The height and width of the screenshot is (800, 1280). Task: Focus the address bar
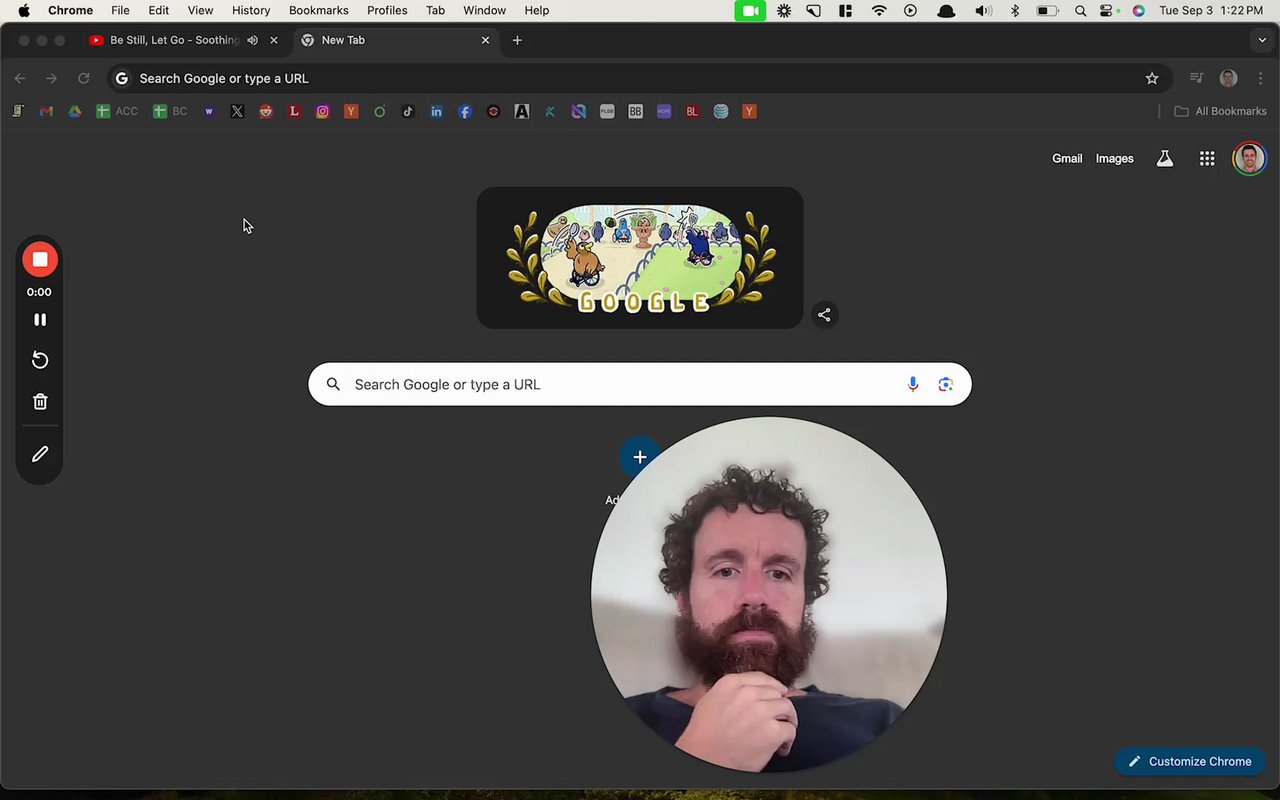coord(638,78)
